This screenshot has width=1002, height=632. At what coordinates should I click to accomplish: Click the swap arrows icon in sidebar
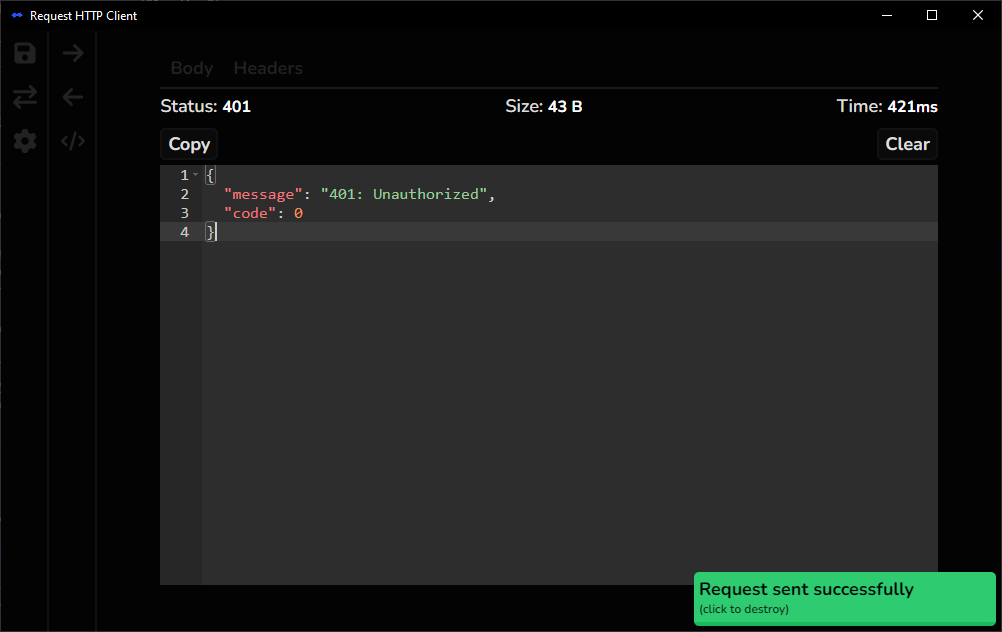[x=25, y=97]
